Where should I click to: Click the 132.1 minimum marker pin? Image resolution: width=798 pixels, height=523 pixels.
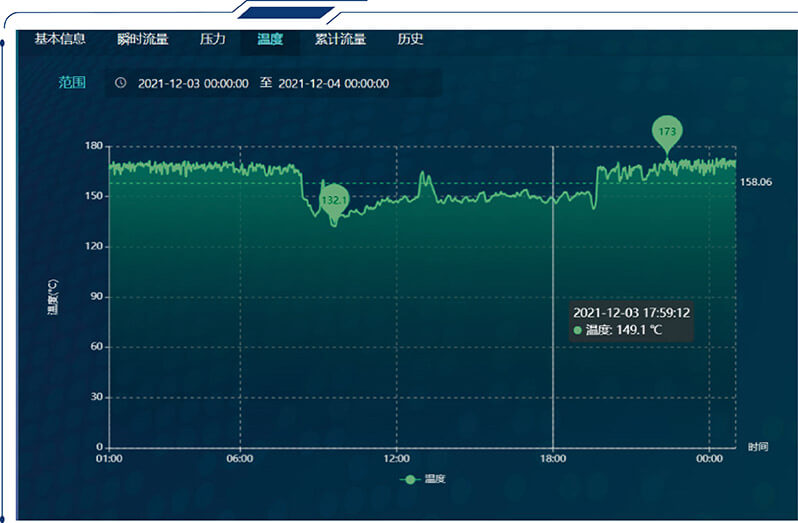pyautogui.click(x=334, y=201)
